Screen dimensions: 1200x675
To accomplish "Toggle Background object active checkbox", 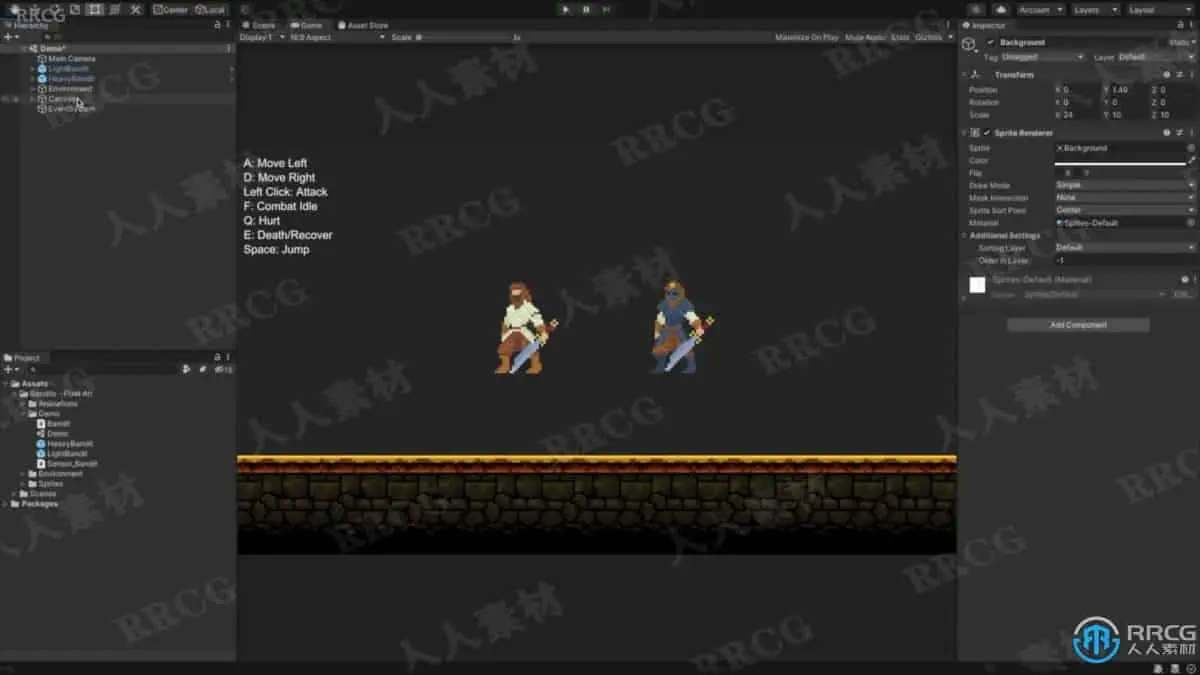I will pos(990,43).
